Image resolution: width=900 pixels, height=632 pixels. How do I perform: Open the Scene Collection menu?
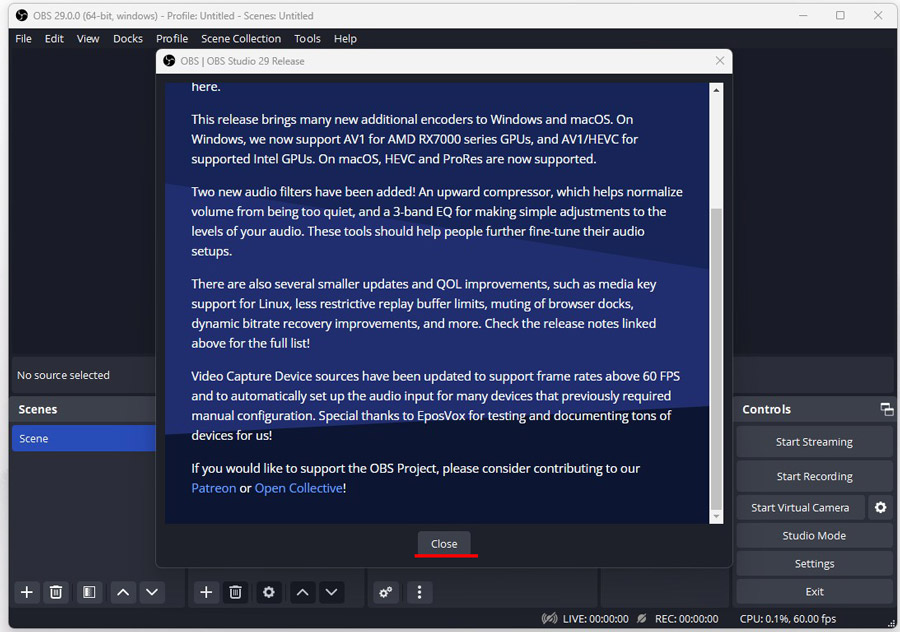tap(241, 38)
